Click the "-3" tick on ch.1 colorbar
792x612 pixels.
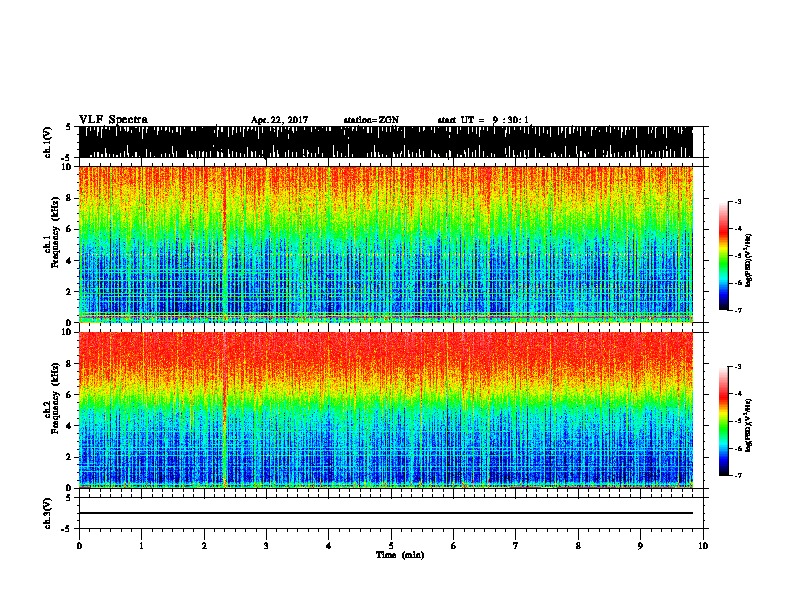(x=737, y=202)
